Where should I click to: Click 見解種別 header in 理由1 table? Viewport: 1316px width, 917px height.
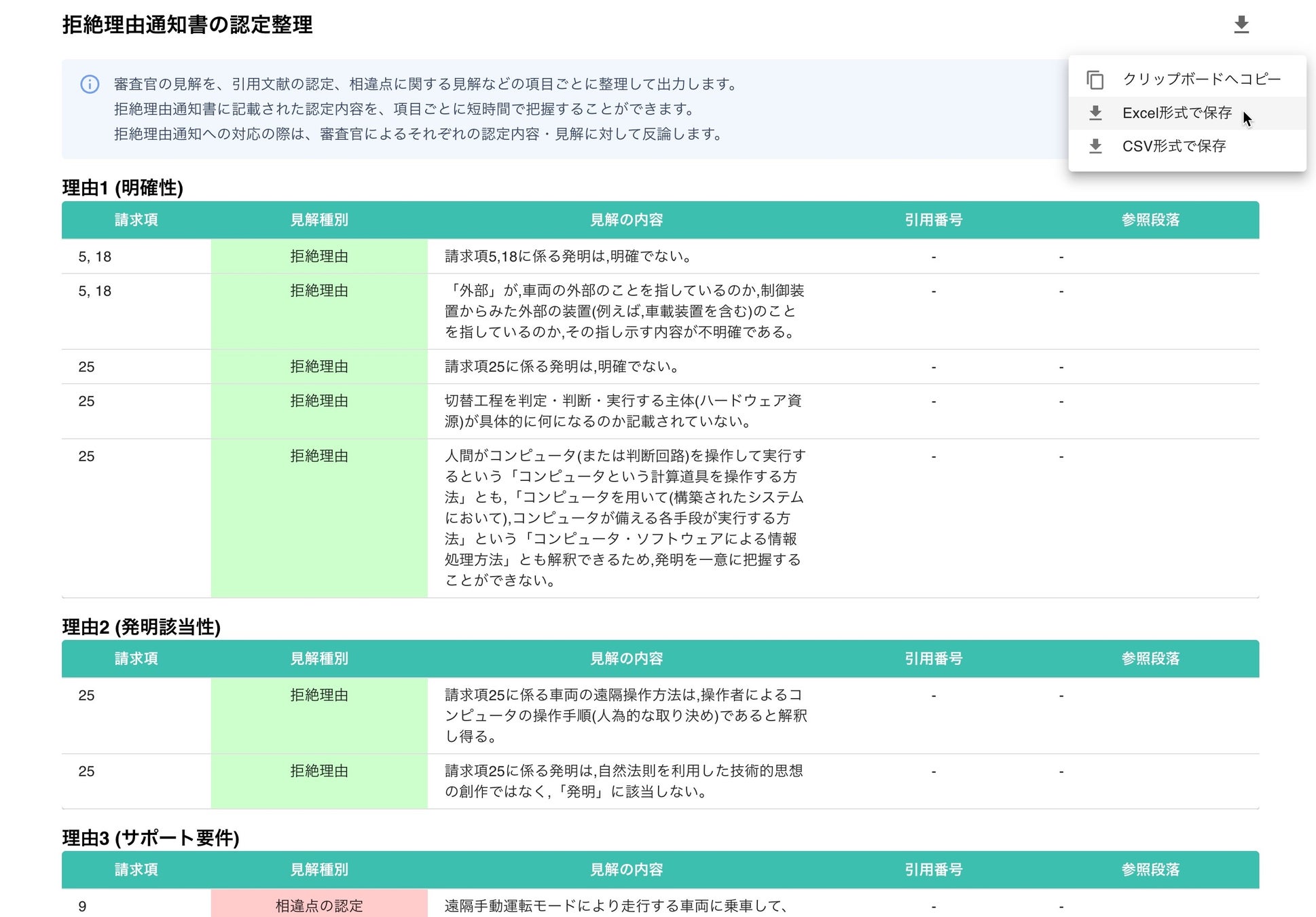(318, 219)
